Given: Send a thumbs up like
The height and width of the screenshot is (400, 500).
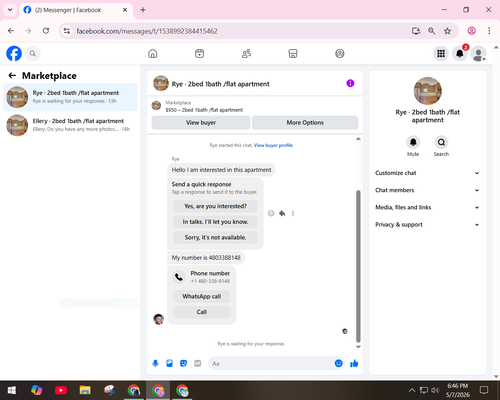Looking at the screenshot, I should (354, 363).
